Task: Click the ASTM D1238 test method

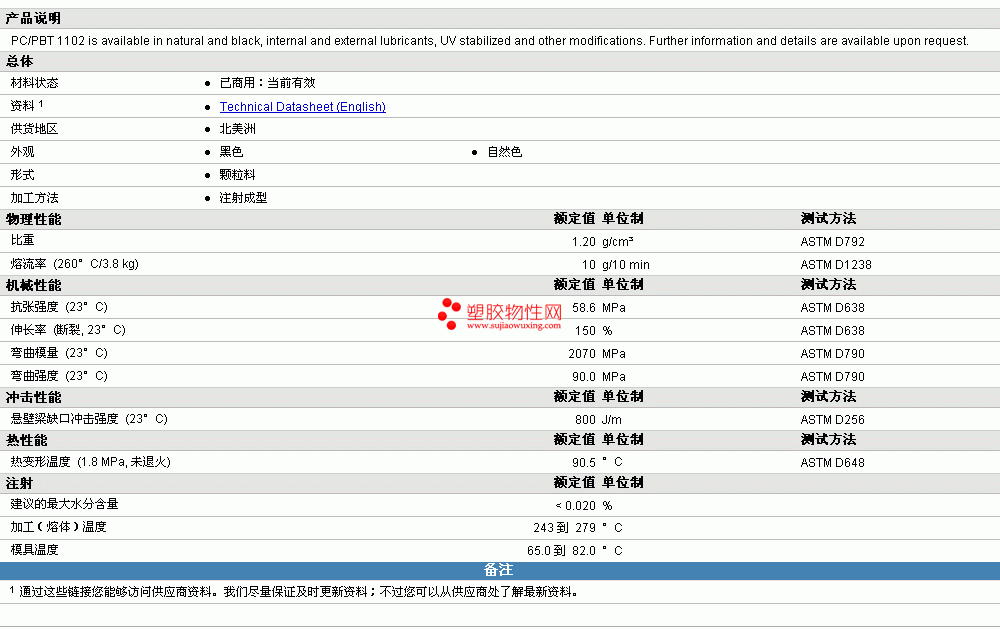Action: pyautogui.click(x=835, y=265)
